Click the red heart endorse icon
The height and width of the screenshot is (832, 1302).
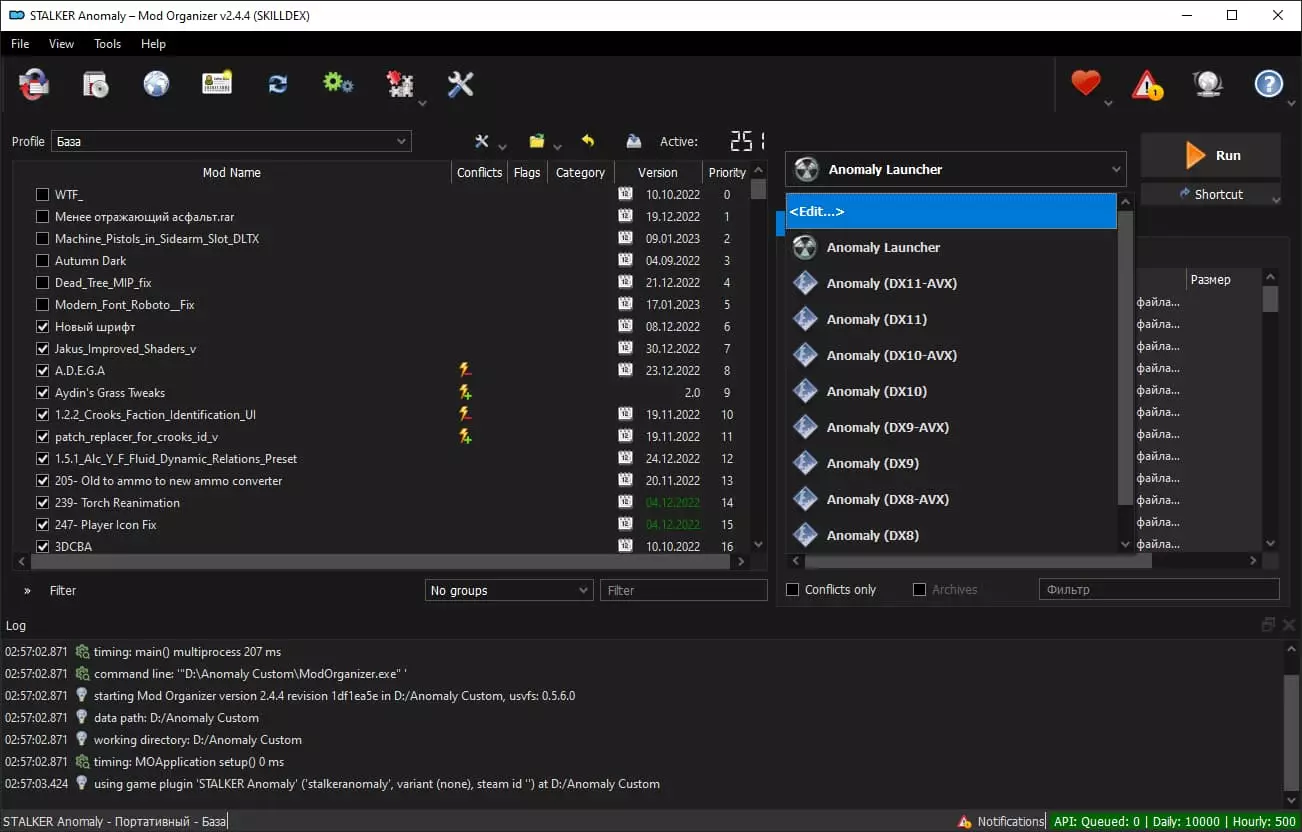pos(1086,84)
